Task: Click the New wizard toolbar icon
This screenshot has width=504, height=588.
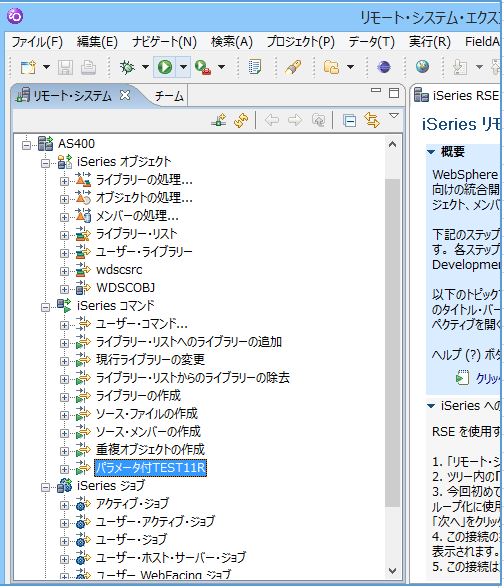Action: [28, 68]
